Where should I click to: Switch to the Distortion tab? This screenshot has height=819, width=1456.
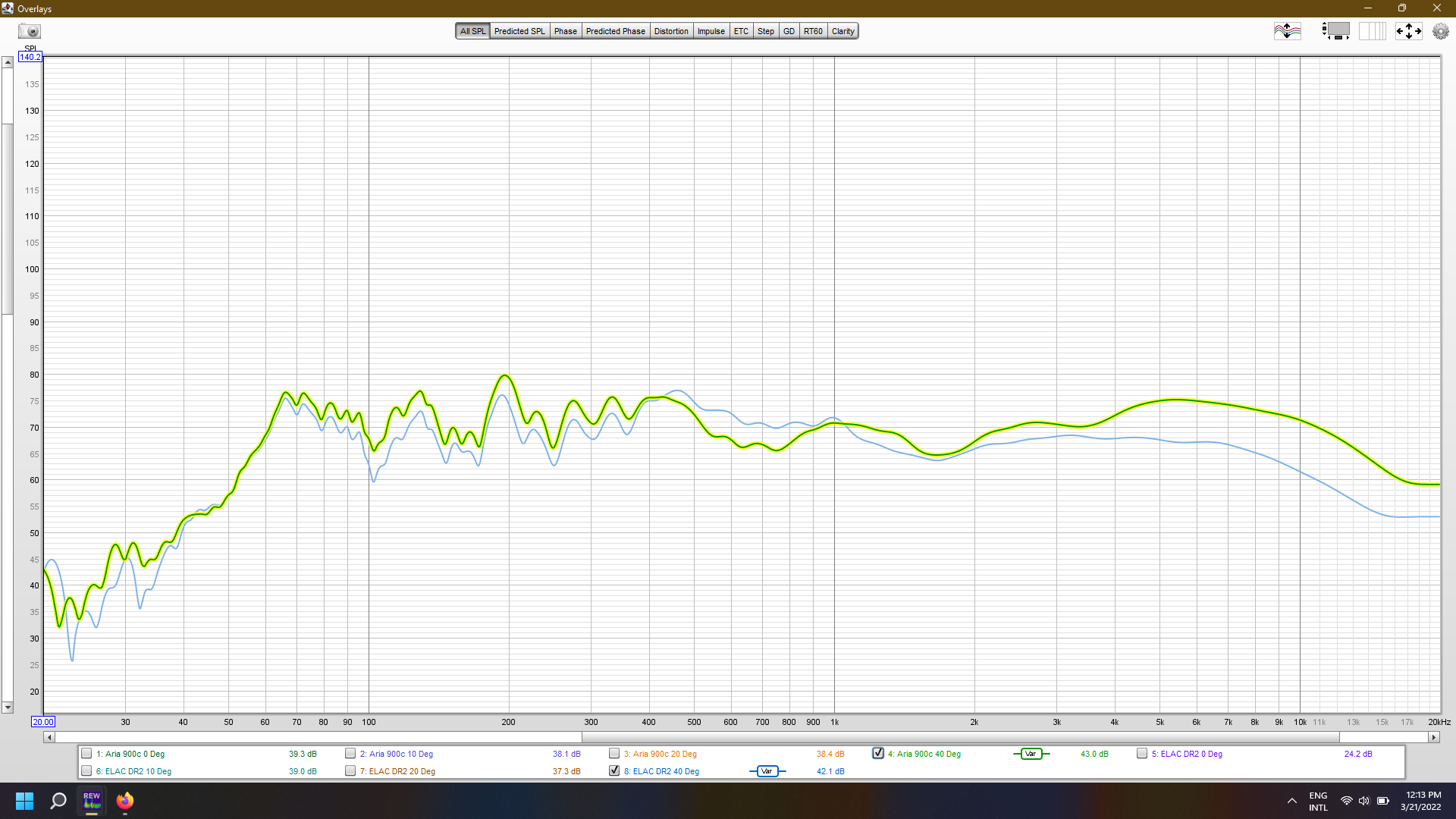[671, 31]
